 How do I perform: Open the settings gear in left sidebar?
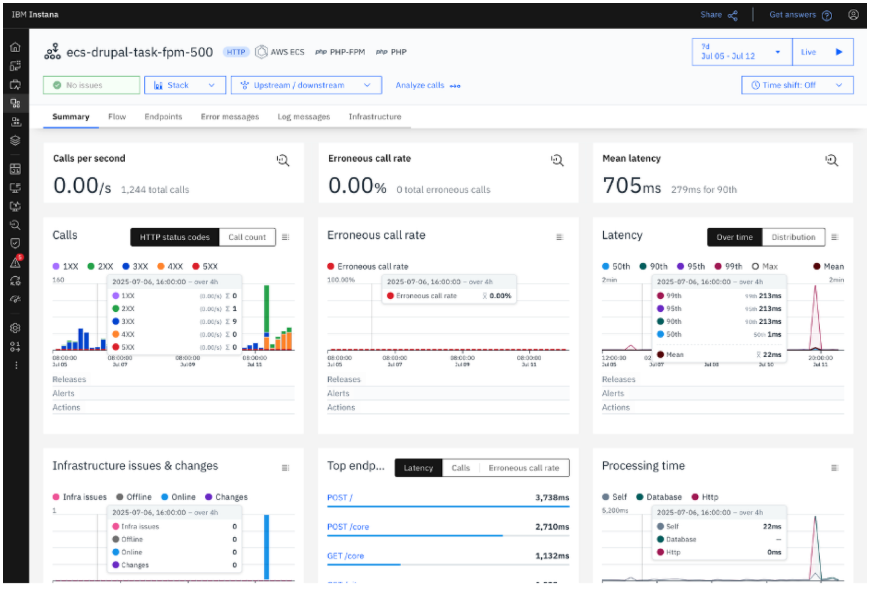(x=15, y=328)
